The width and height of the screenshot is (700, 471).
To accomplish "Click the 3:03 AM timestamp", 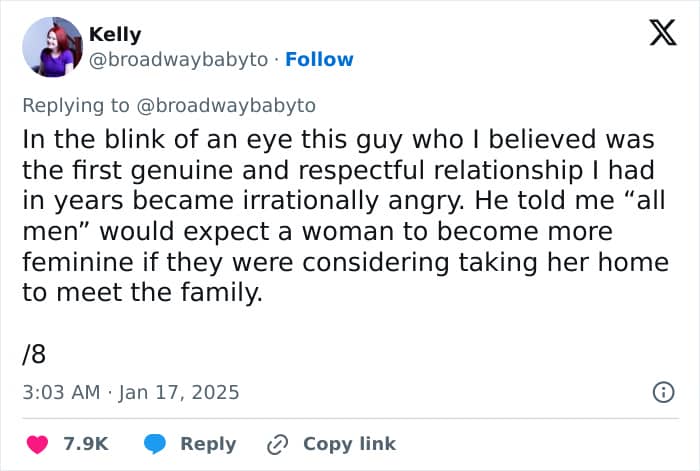I will [x=61, y=392].
